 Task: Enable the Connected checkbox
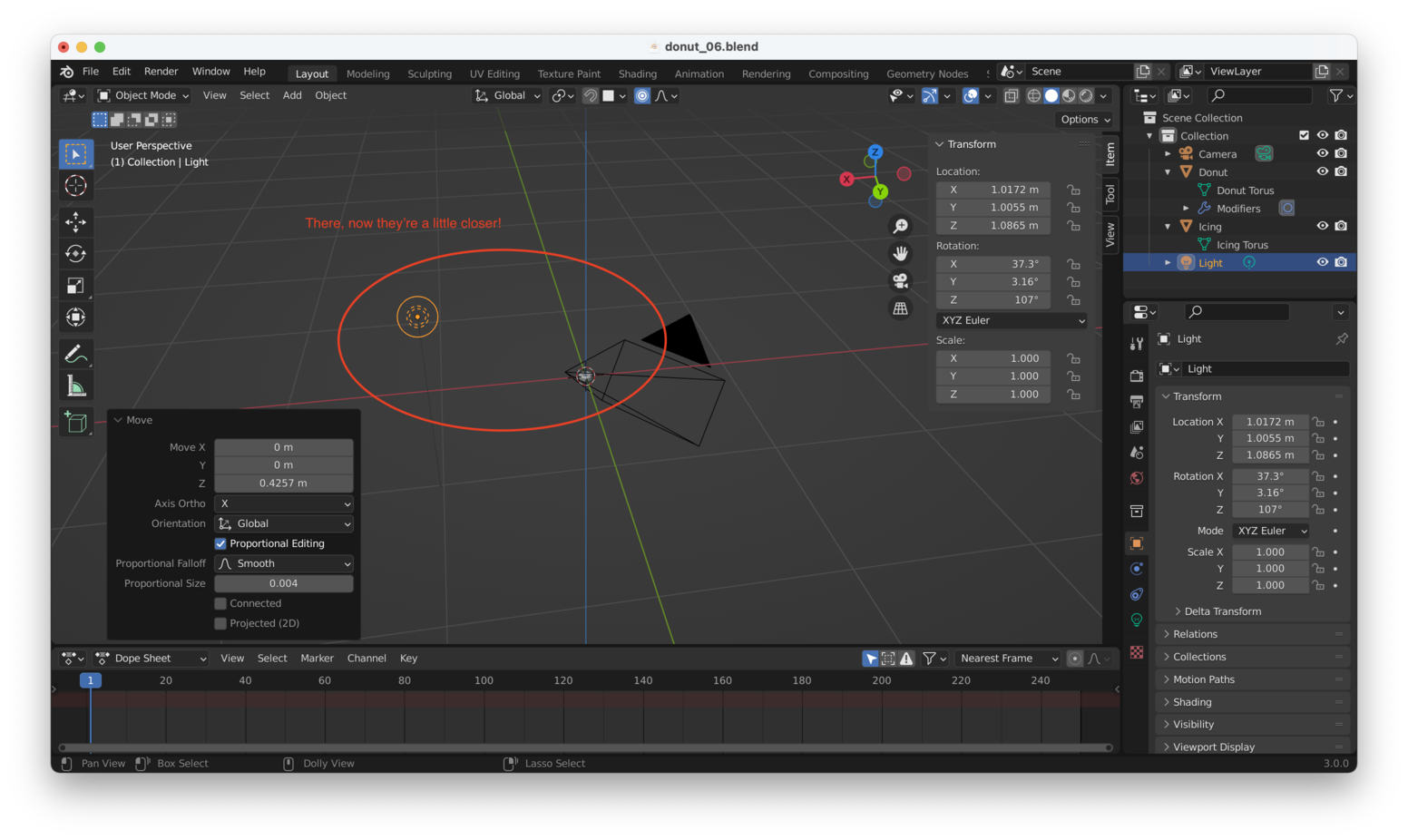[220, 603]
